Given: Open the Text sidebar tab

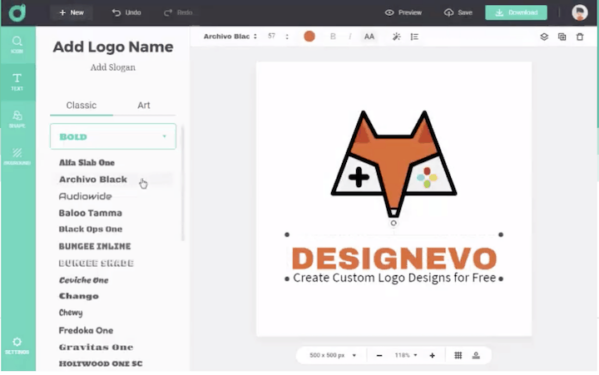Looking at the screenshot, I should pos(17,82).
